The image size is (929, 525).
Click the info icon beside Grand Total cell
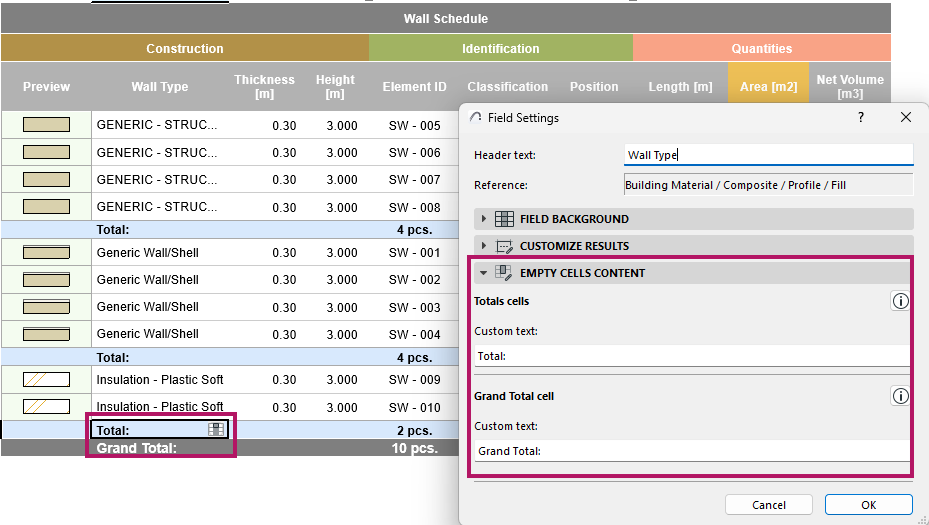900,396
